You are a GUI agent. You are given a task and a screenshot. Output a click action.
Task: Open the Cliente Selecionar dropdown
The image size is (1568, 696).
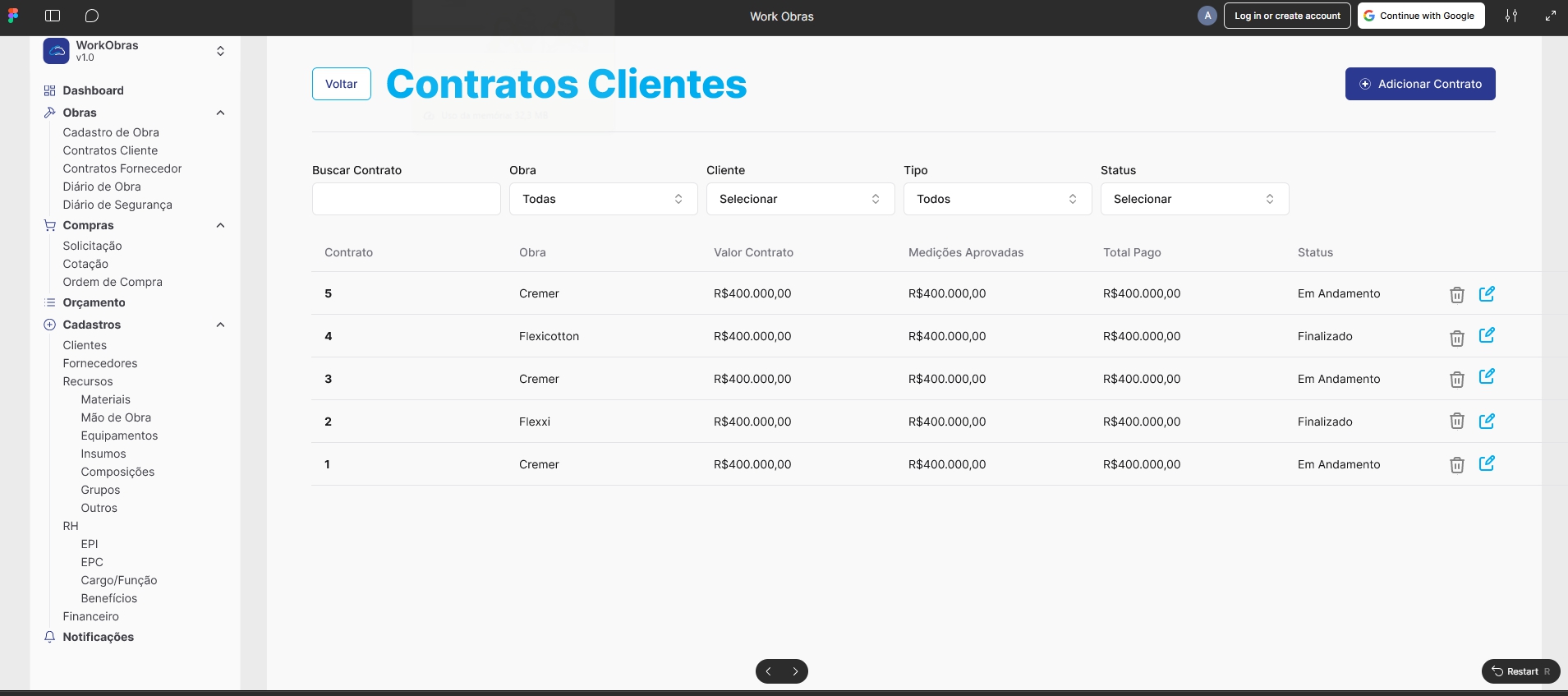[800, 199]
